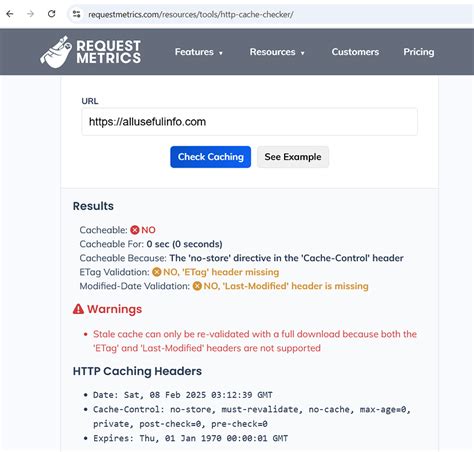The height and width of the screenshot is (452, 474).
Task: Click the browser forward arrow
Action: (31, 14)
